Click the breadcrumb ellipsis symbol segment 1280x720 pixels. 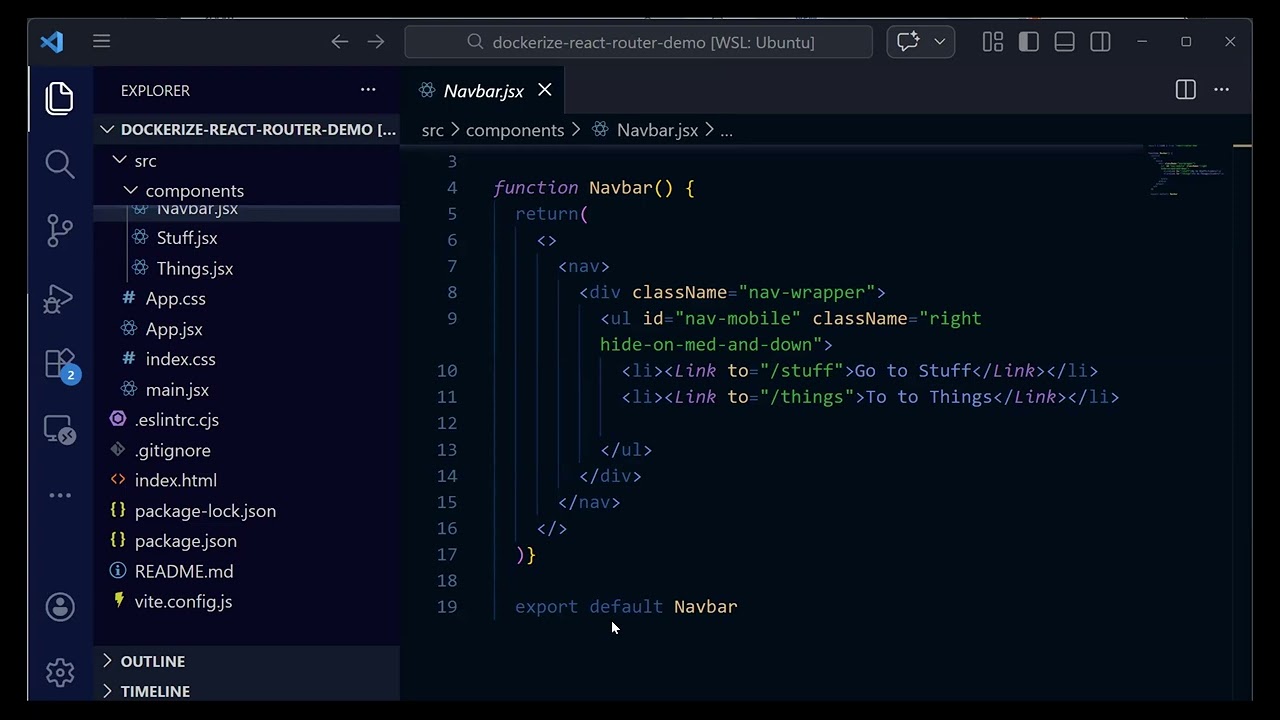tap(727, 130)
